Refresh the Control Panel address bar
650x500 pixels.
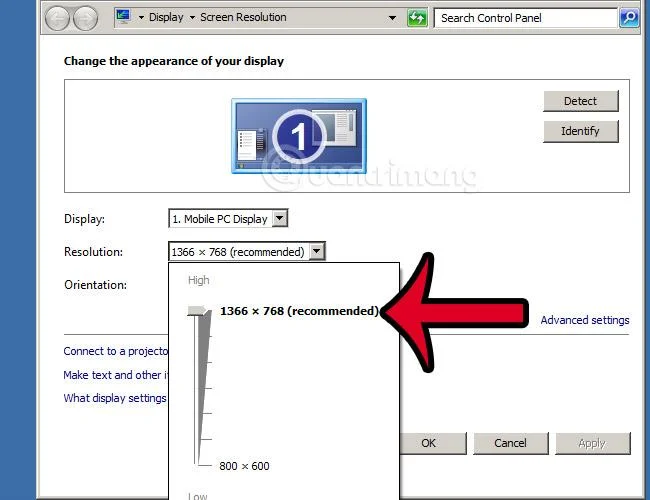(x=417, y=18)
